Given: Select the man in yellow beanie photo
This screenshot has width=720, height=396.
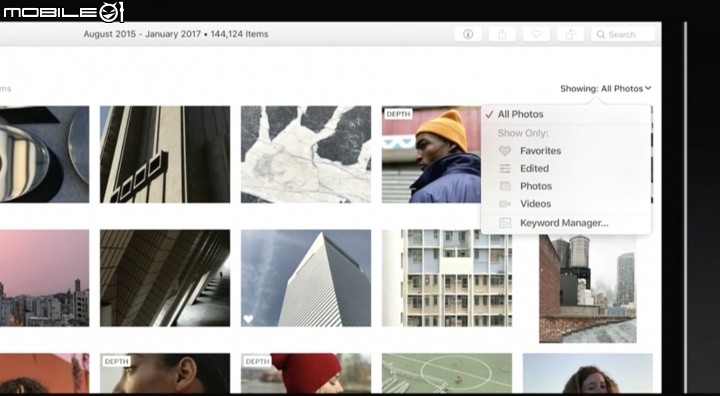Looking at the screenshot, I should pos(431,154).
